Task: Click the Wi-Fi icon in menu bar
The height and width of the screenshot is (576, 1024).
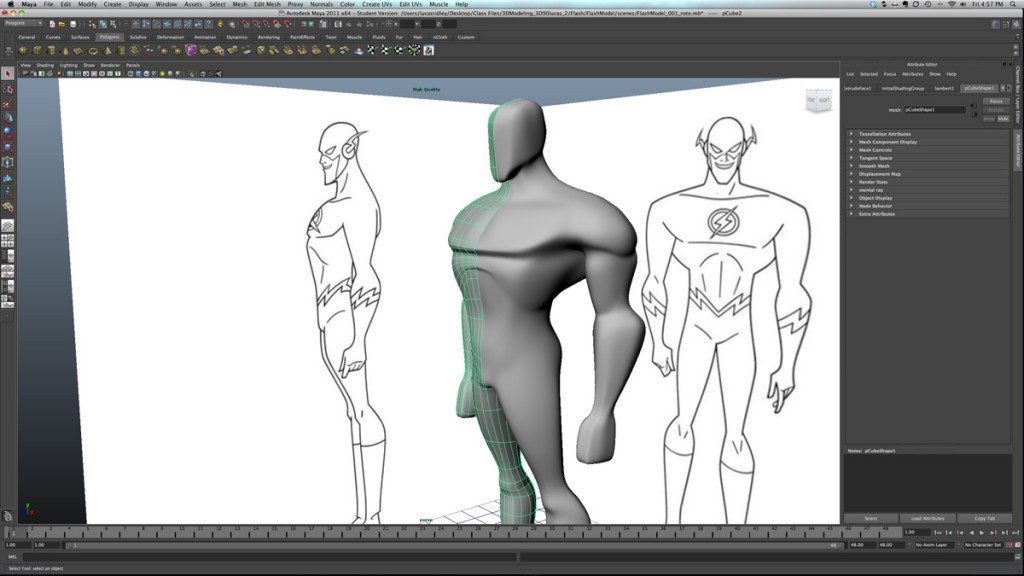Action: [x=951, y=4]
